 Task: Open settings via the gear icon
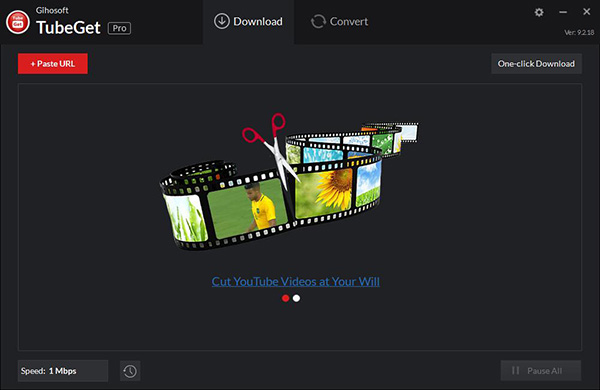539,13
